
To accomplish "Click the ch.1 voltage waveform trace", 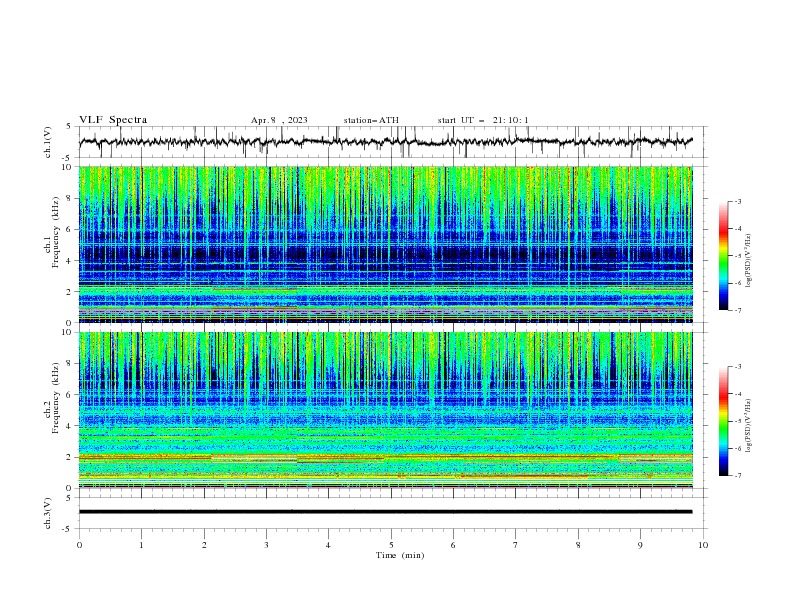I will point(385,142).
